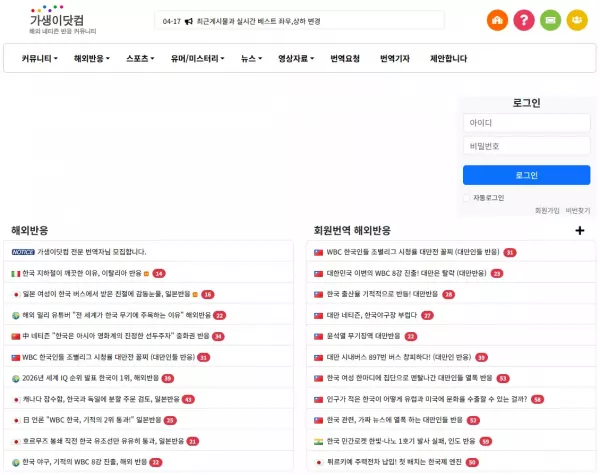Viewport: 600px width, 475px height.
Task: Click comment badge 58 on 인구가 적은 한국 post
Action: (538, 399)
